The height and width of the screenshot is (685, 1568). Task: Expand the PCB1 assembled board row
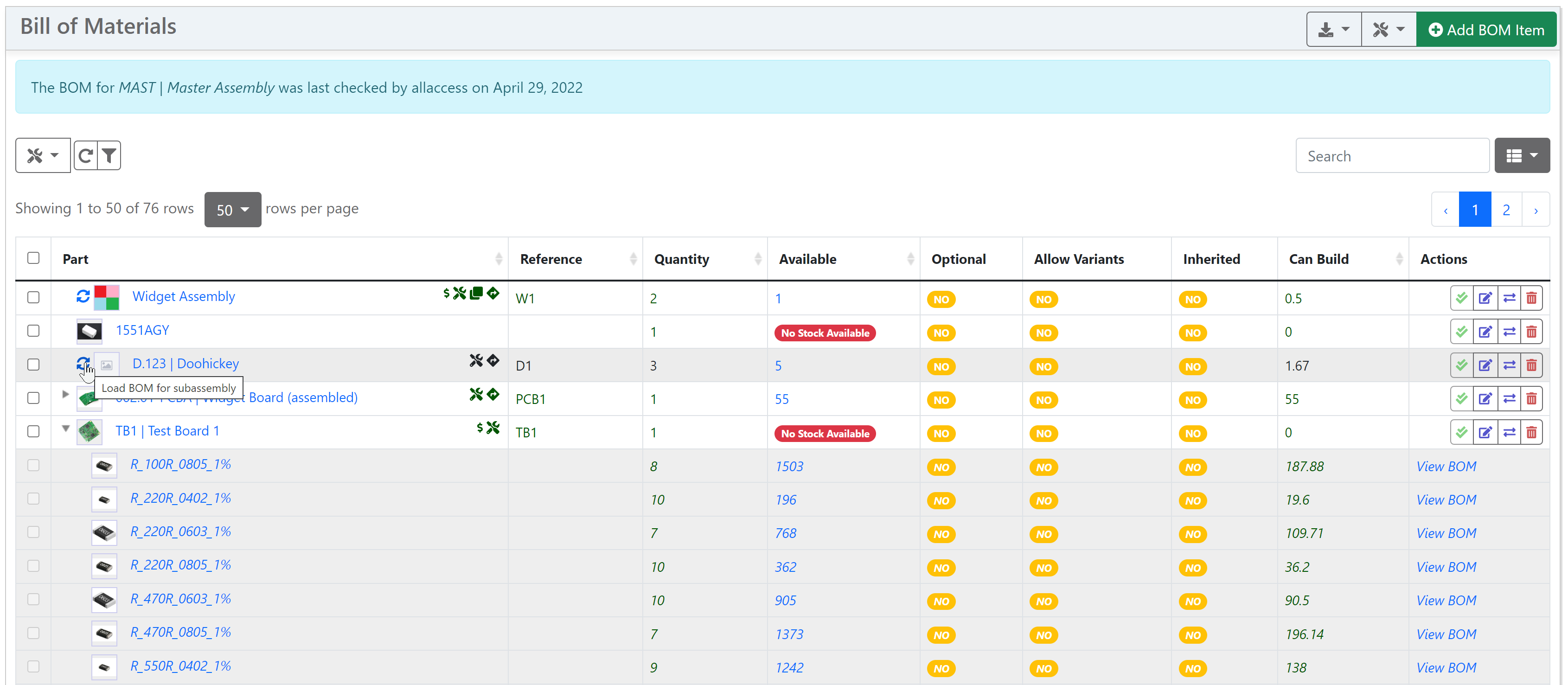pos(66,395)
